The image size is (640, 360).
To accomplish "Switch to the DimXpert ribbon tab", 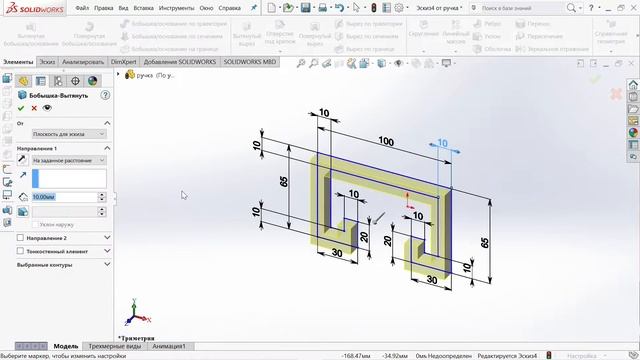I will [x=124, y=62].
